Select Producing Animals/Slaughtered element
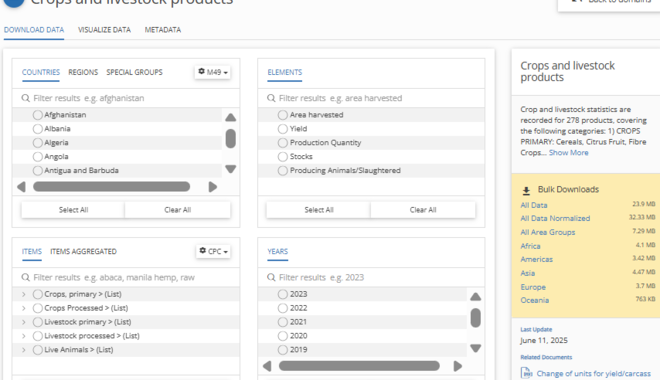 pyautogui.click(x=283, y=170)
